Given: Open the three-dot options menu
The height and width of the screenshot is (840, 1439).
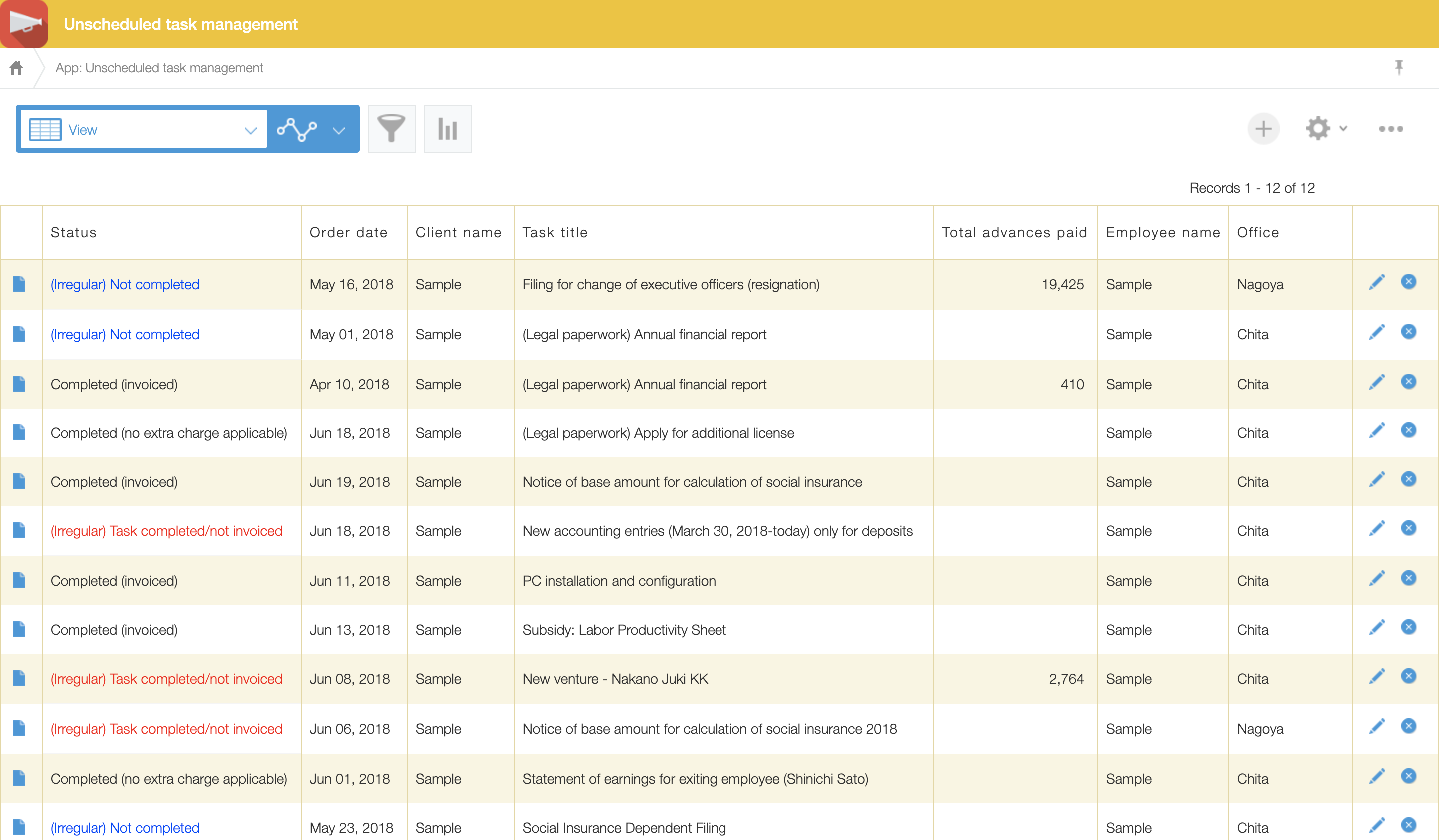Looking at the screenshot, I should 1391,129.
